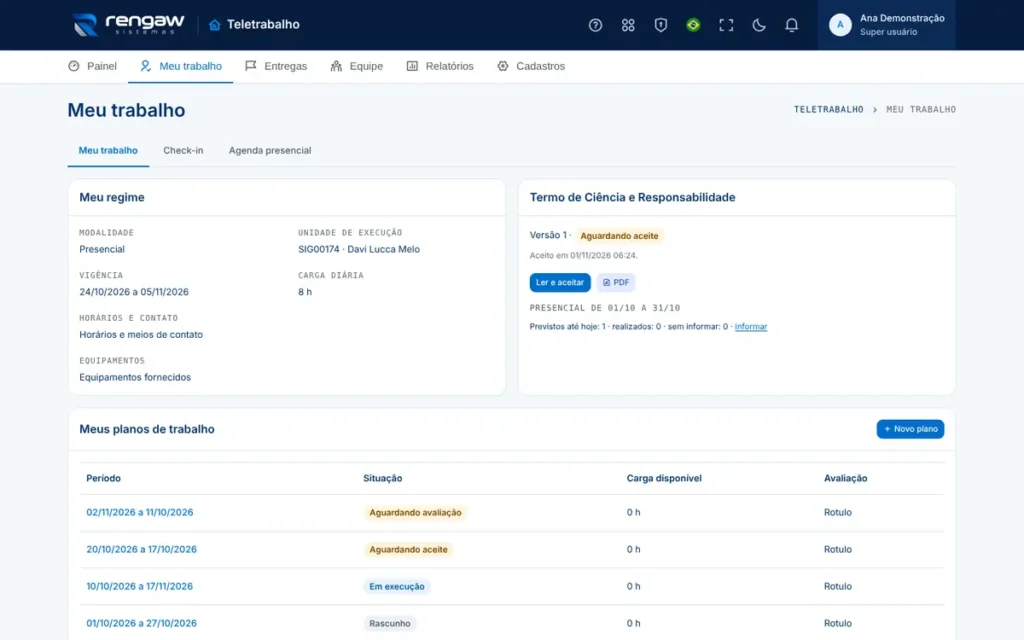1024x640 pixels.
Task: Click the Informar link
Action: 750,327
